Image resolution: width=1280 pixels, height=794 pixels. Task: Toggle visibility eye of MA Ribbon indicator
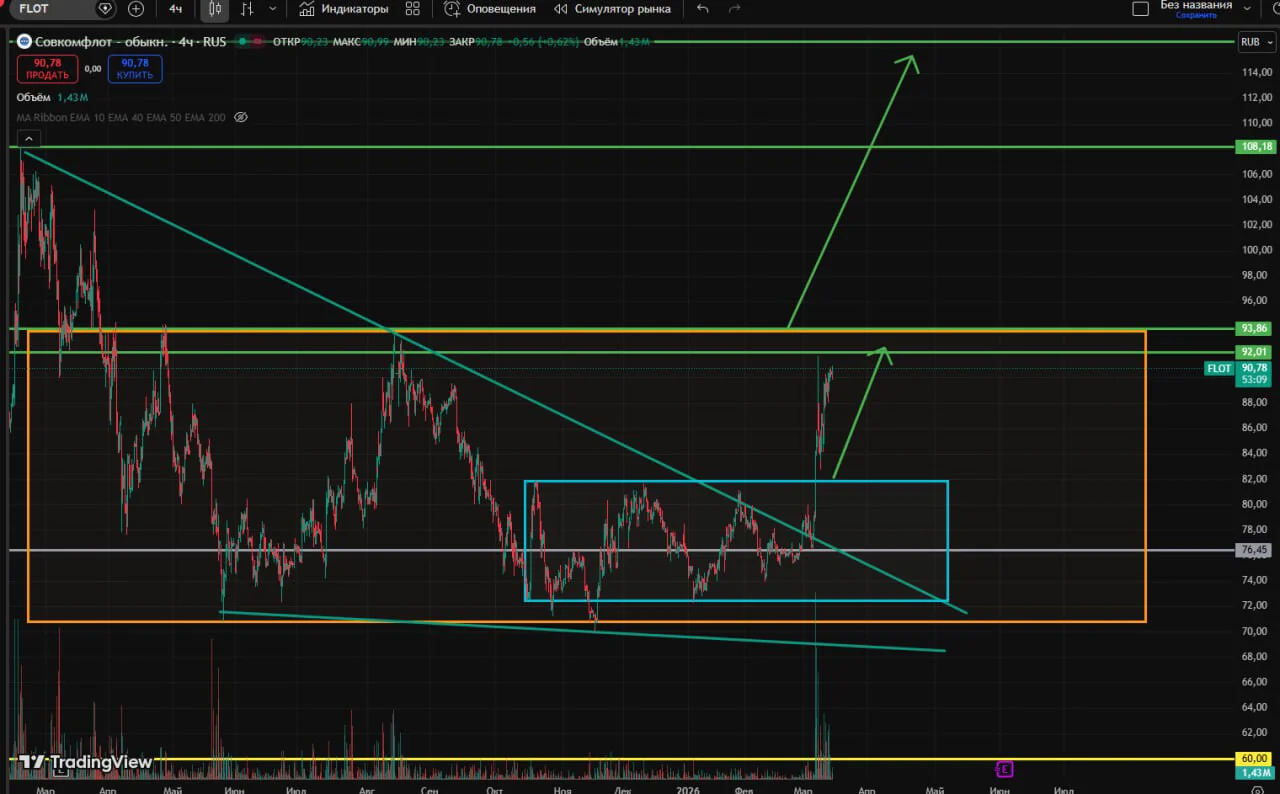pyautogui.click(x=240, y=117)
